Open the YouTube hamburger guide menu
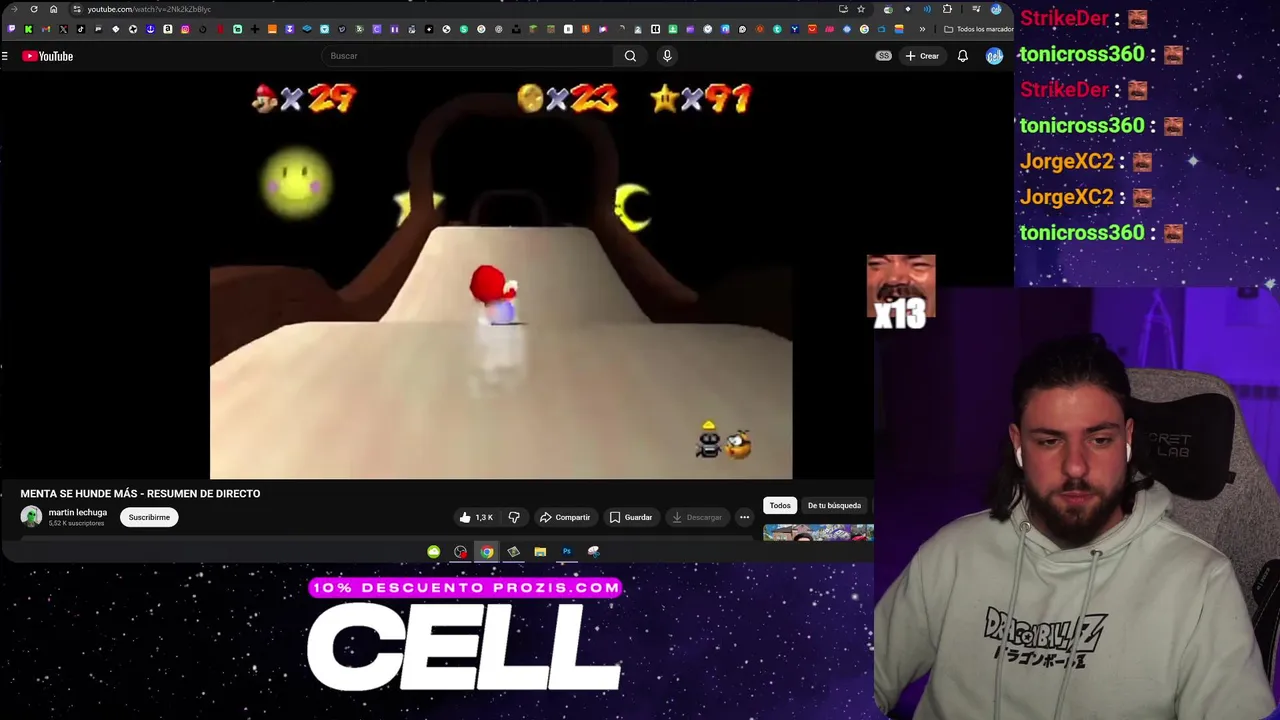Screen dimensions: 1280x720 tap(5, 56)
